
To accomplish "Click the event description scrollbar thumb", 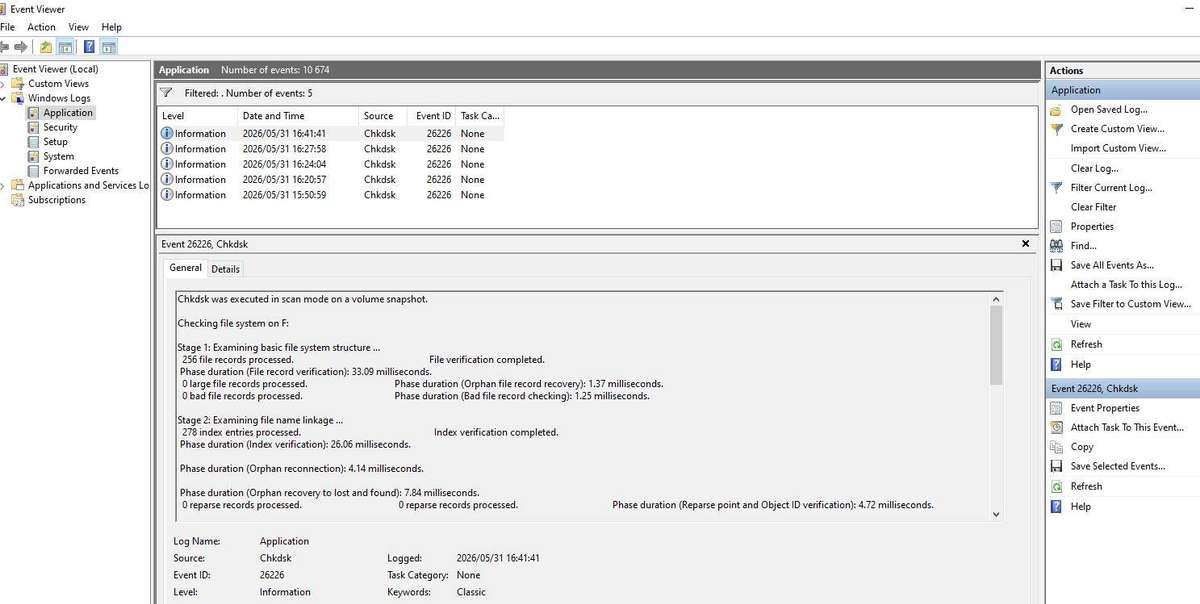I will click(x=995, y=346).
